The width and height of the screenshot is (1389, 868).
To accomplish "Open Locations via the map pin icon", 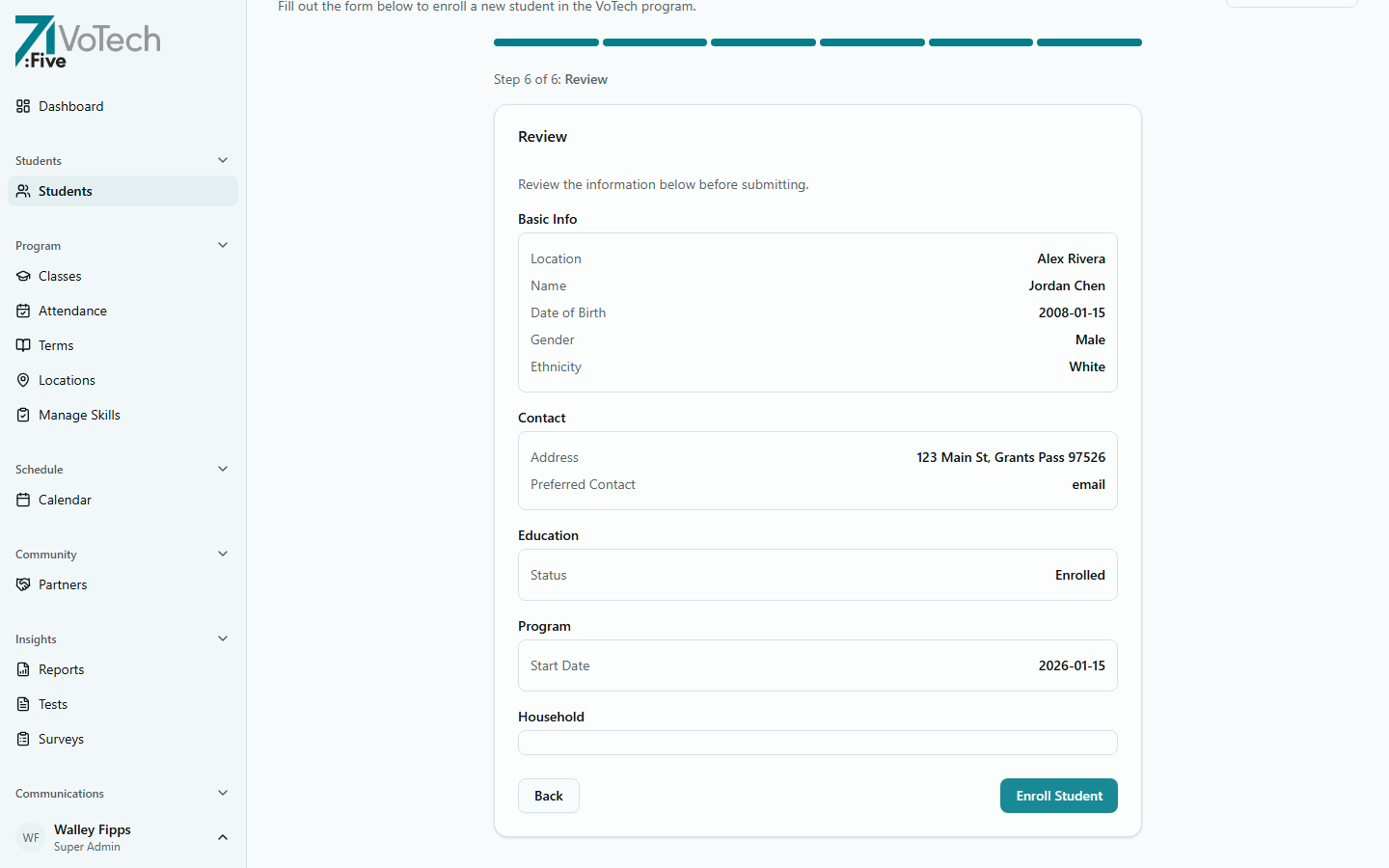I will [x=23, y=380].
